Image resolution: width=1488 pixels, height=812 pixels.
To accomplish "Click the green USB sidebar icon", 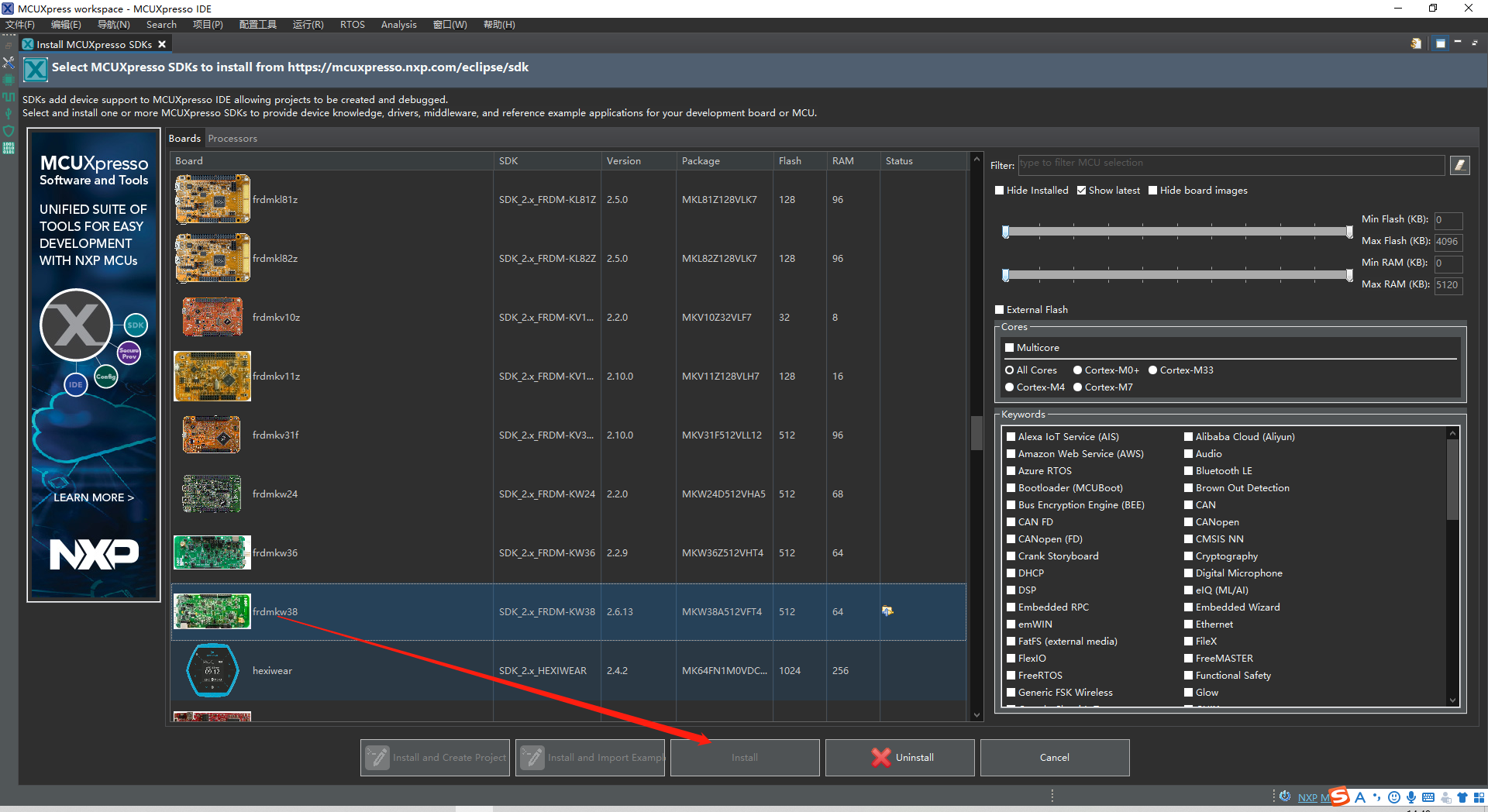I will click(x=9, y=114).
